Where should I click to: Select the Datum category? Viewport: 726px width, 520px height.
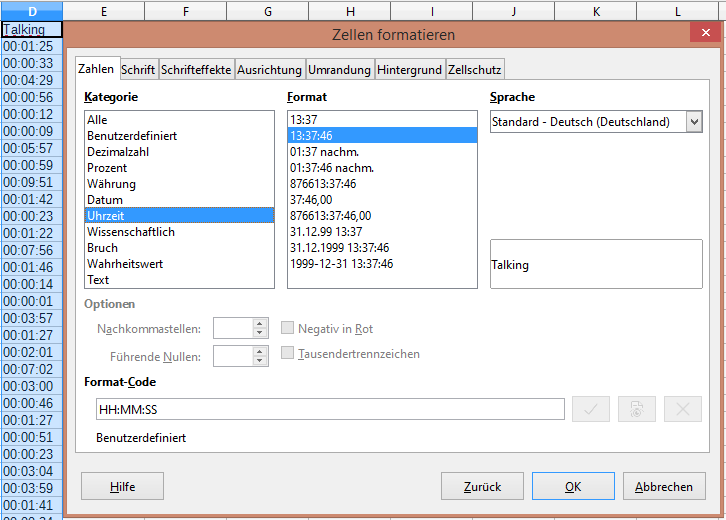tap(104, 200)
